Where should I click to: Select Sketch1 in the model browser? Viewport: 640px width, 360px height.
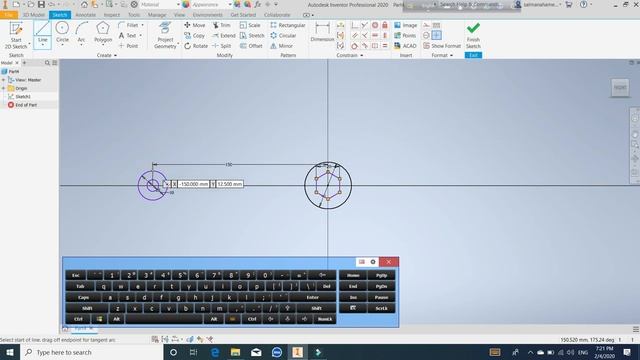23,97
